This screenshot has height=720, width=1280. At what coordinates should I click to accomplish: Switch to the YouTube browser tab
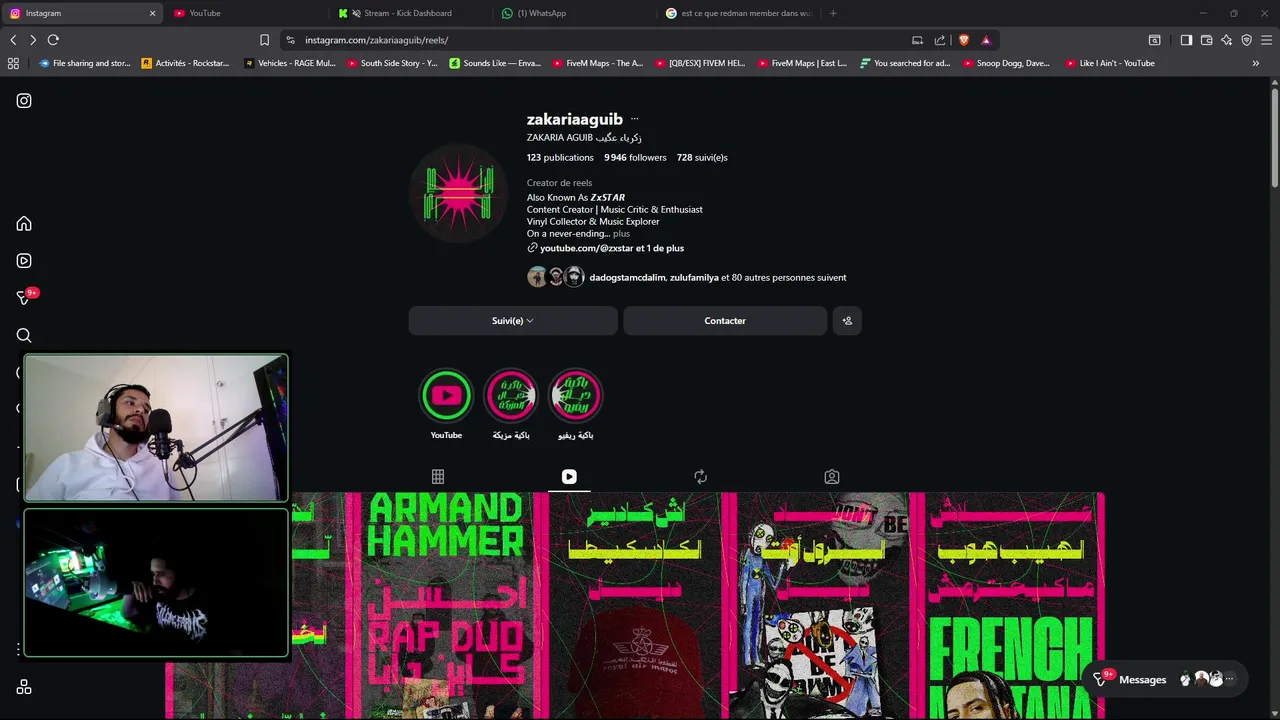click(x=246, y=13)
